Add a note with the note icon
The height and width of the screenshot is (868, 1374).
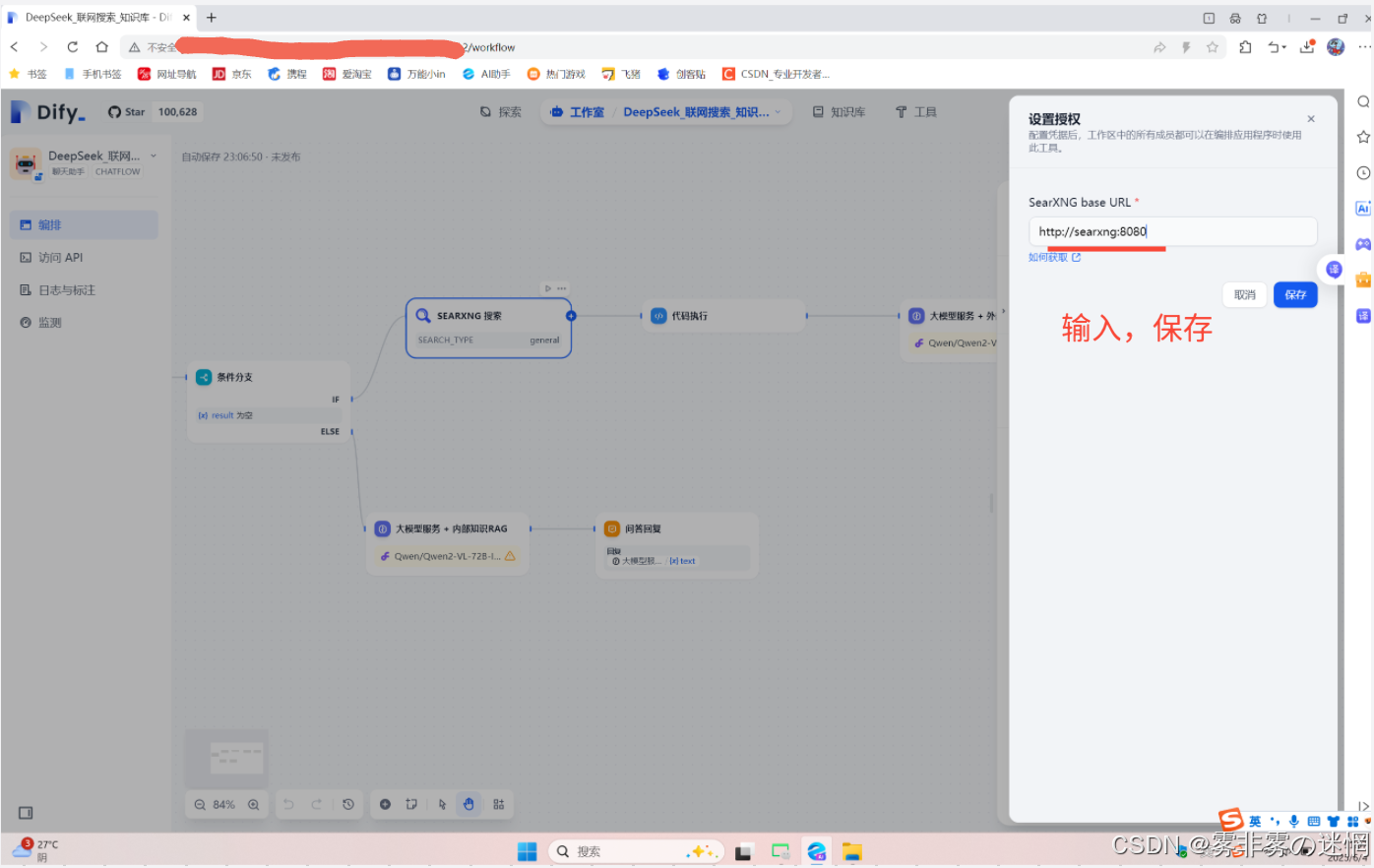click(411, 804)
